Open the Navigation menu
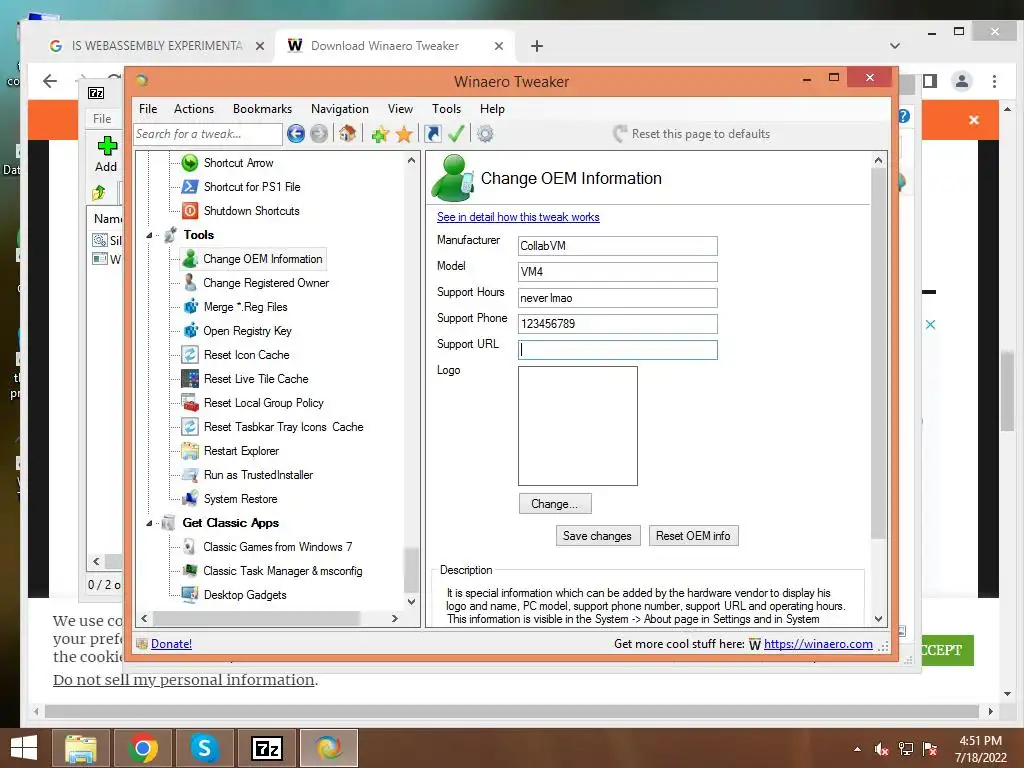 [340, 109]
